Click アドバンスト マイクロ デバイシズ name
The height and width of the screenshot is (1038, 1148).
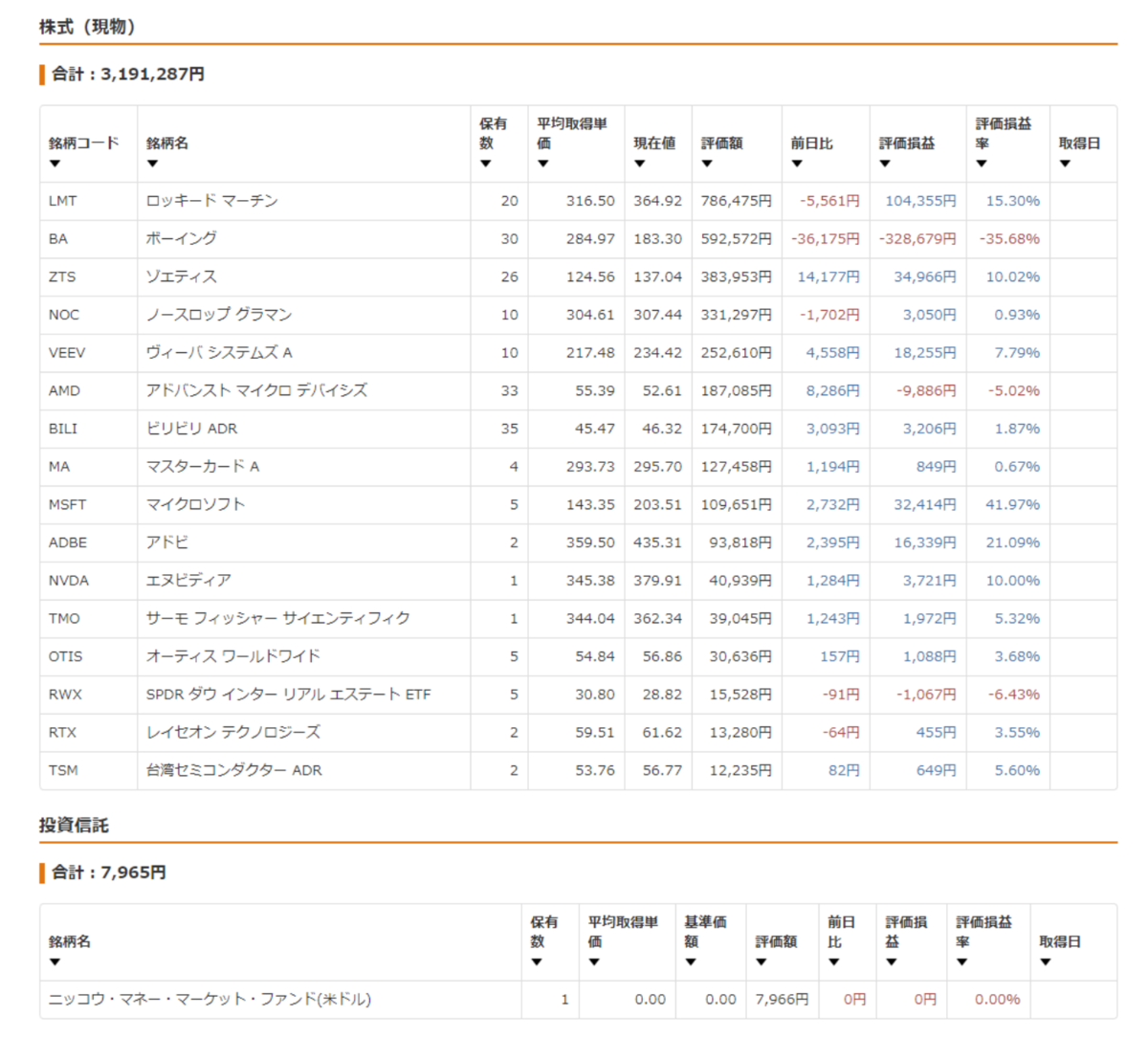(256, 390)
